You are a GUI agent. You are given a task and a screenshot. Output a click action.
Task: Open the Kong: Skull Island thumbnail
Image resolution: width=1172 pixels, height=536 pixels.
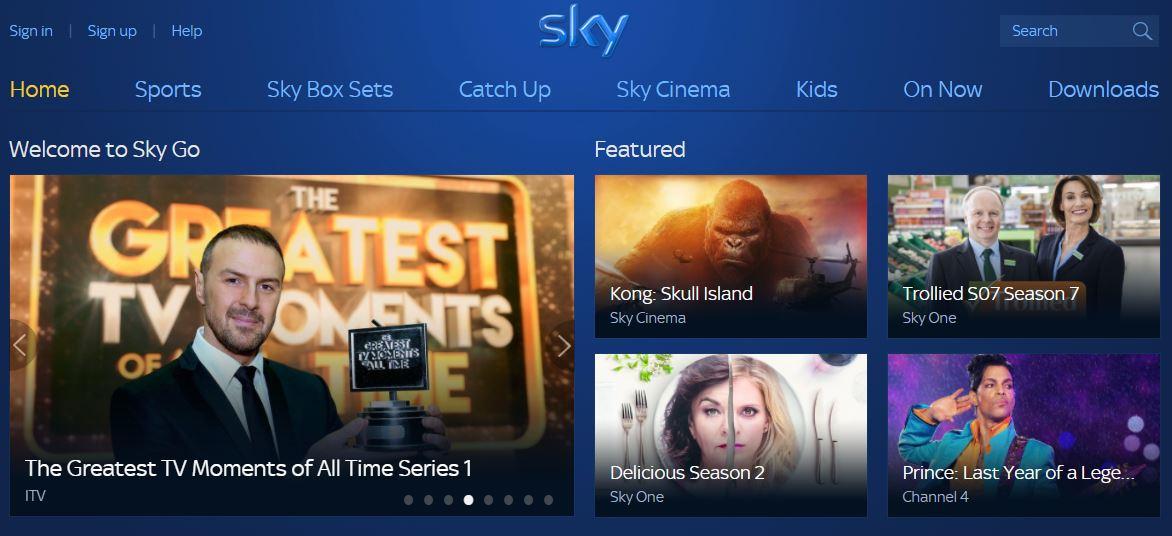point(731,256)
